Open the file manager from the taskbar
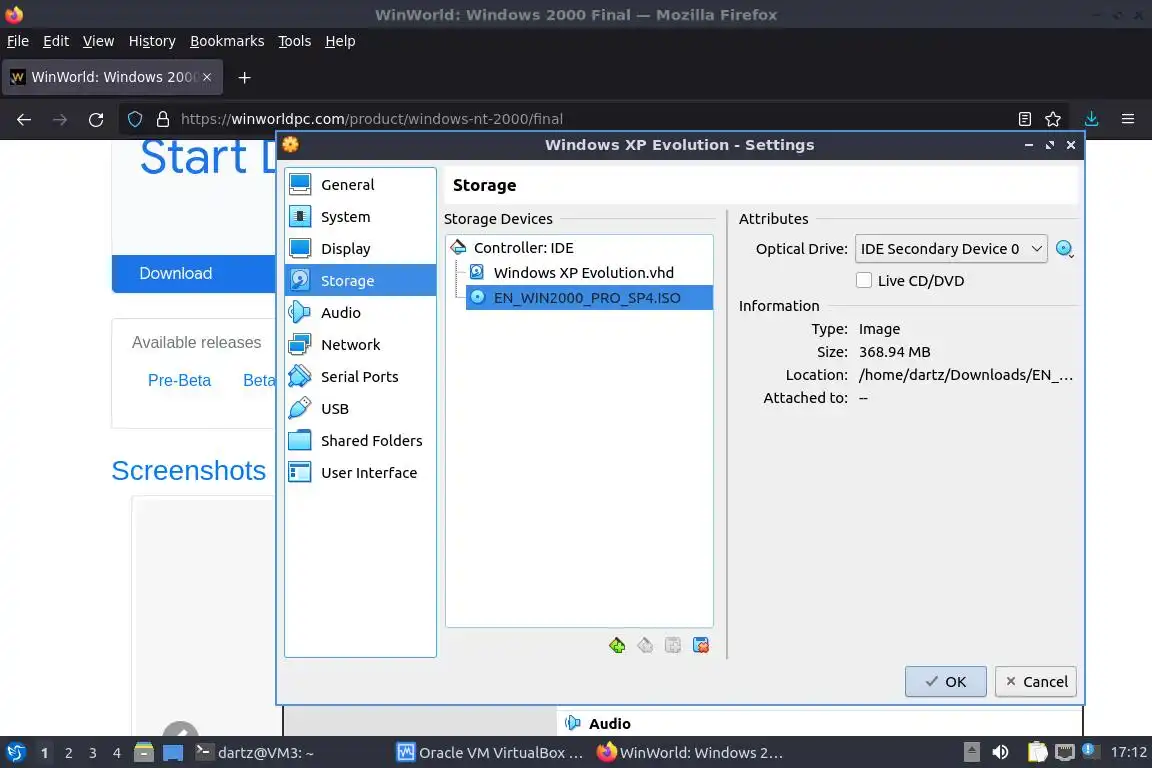 tap(144, 752)
